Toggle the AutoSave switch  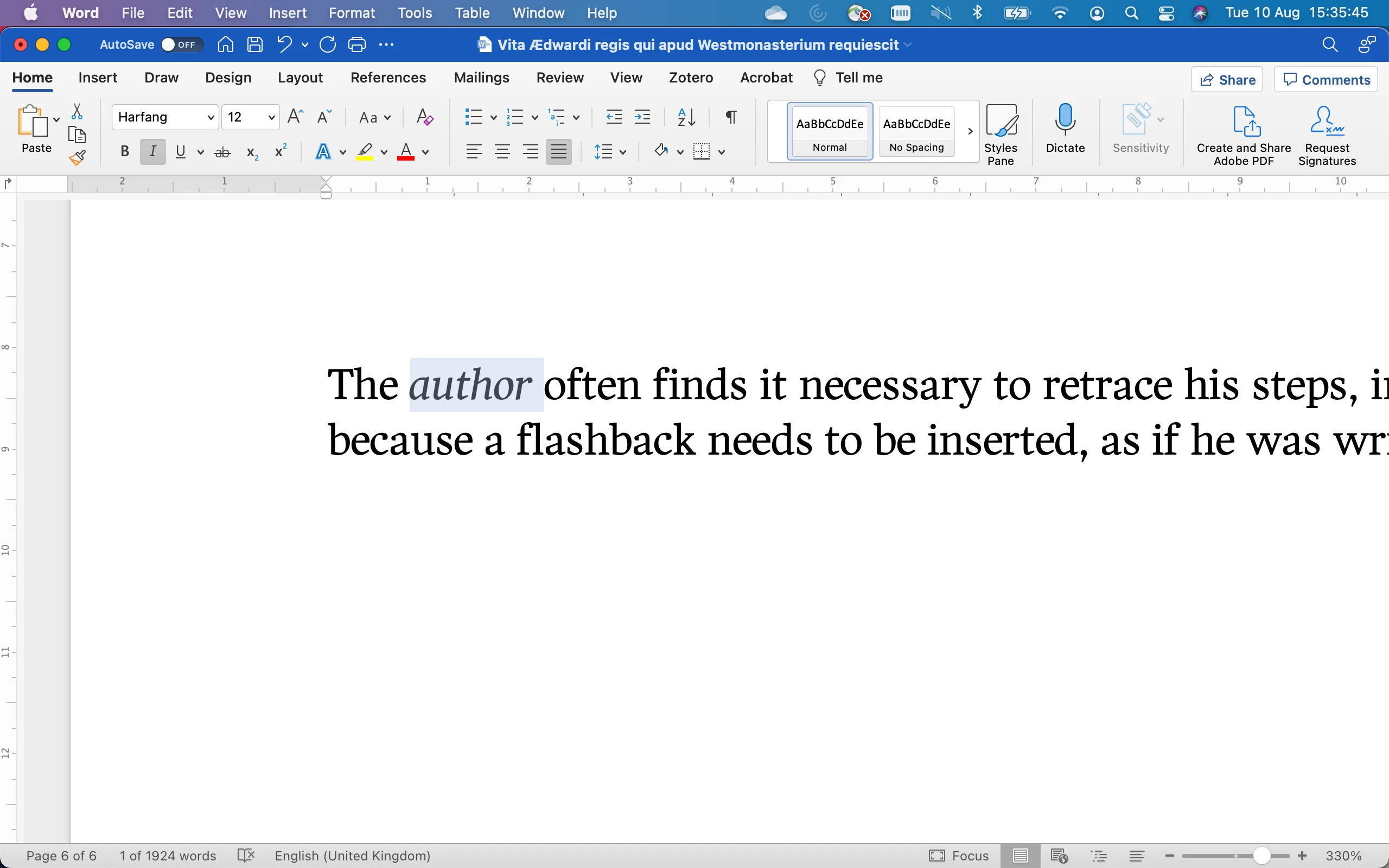[x=181, y=45]
